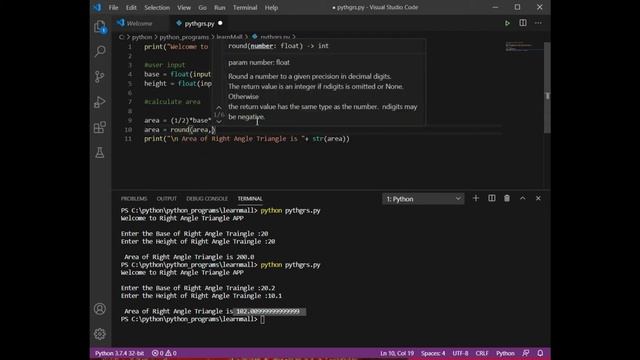Split the terminal panel

pos(491,198)
